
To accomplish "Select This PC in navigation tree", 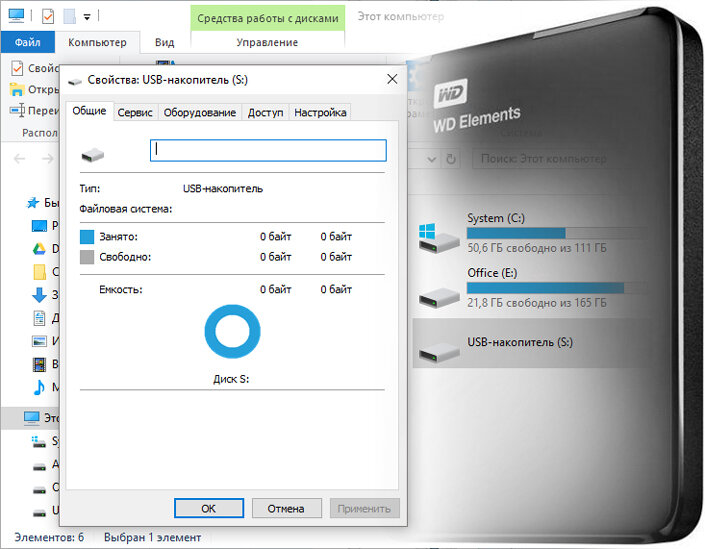I will pyautogui.click(x=31, y=418).
